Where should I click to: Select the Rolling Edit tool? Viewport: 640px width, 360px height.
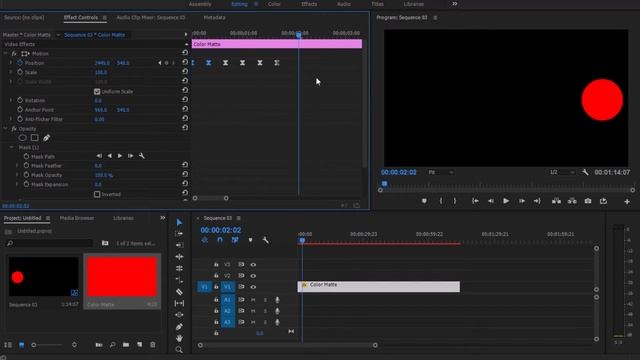(x=179, y=257)
